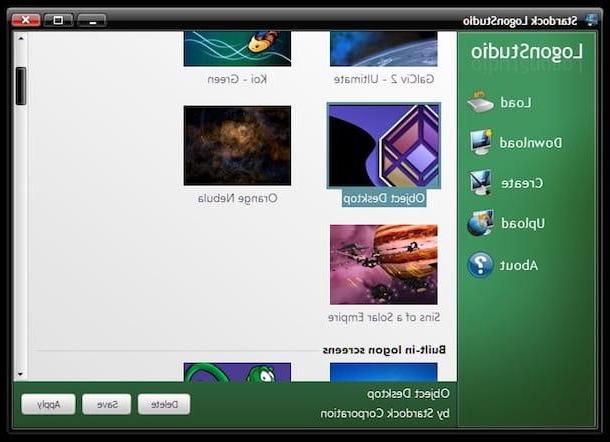
Task: Click the Delete button
Action: tap(164, 404)
